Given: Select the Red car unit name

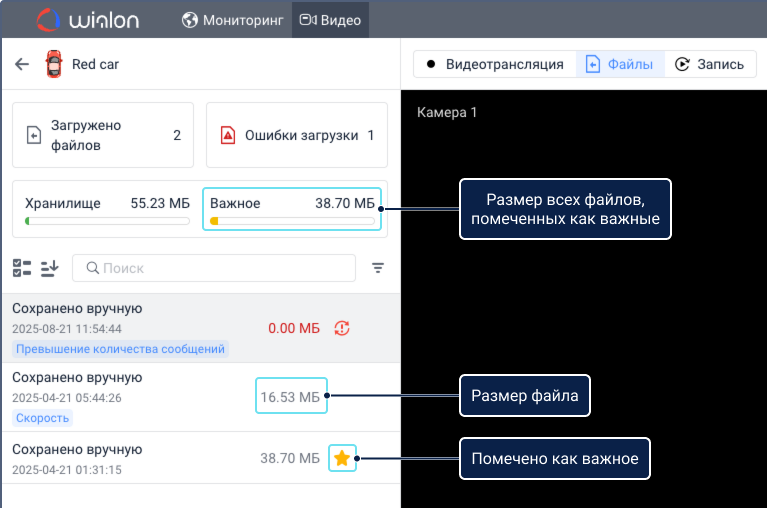Looking at the screenshot, I should (x=95, y=65).
